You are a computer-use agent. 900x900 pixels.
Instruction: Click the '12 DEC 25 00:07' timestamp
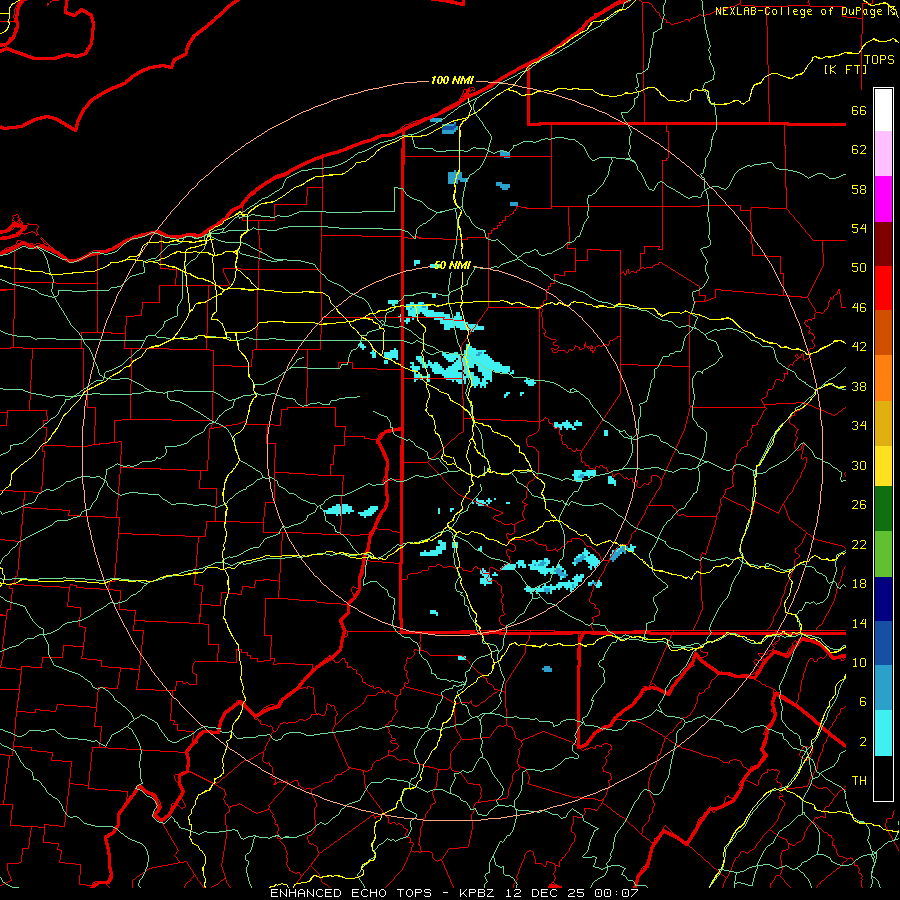point(571,893)
